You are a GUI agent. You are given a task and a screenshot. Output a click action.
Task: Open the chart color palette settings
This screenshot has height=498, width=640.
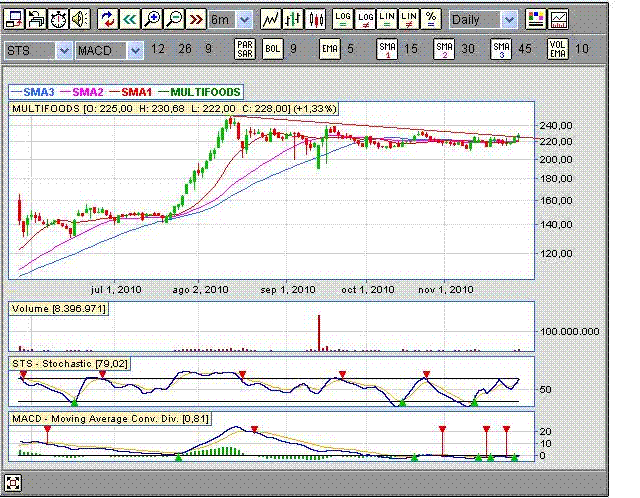[536, 19]
